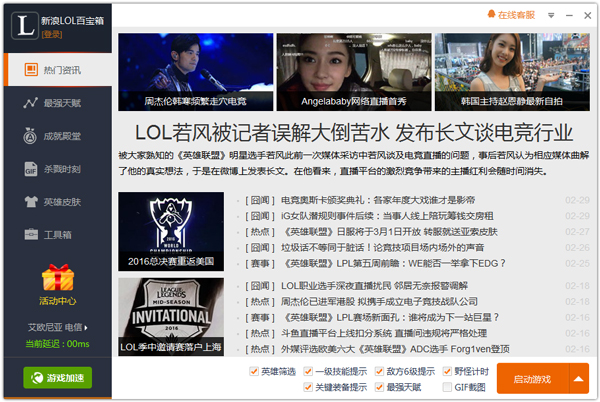Viewport: 600px width, 402px height.
Task: Expand the 启动游戏 button's arrow
Action: tap(579, 378)
